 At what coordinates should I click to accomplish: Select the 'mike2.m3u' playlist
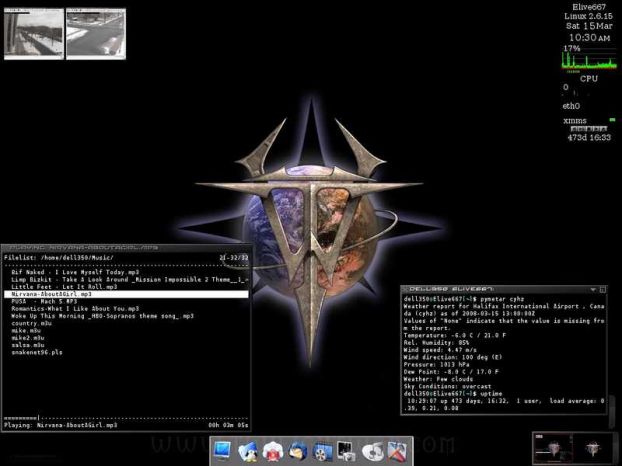28,338
